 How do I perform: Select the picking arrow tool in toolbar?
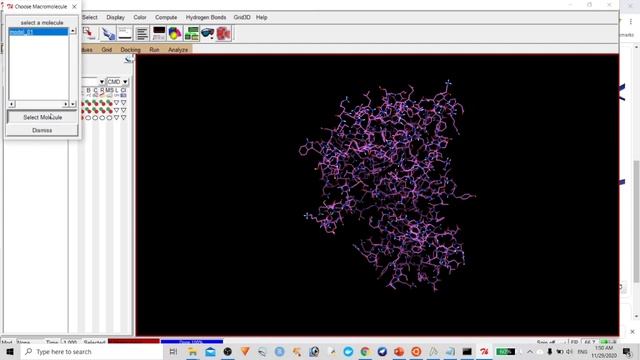coord(89,33)
